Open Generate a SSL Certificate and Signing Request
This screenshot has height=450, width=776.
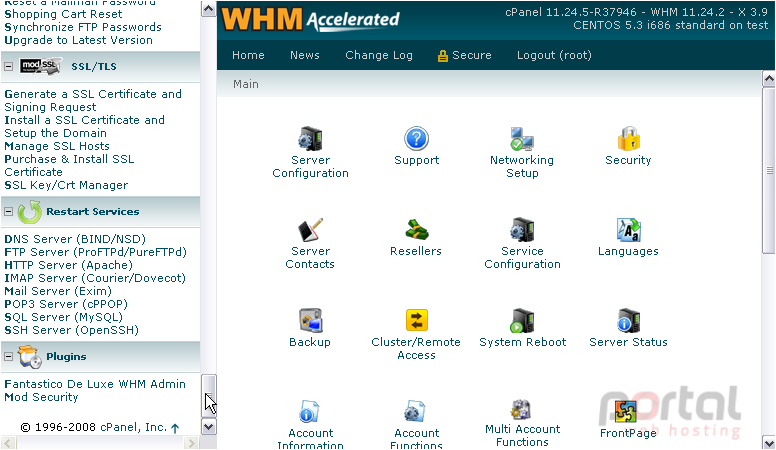93,100
